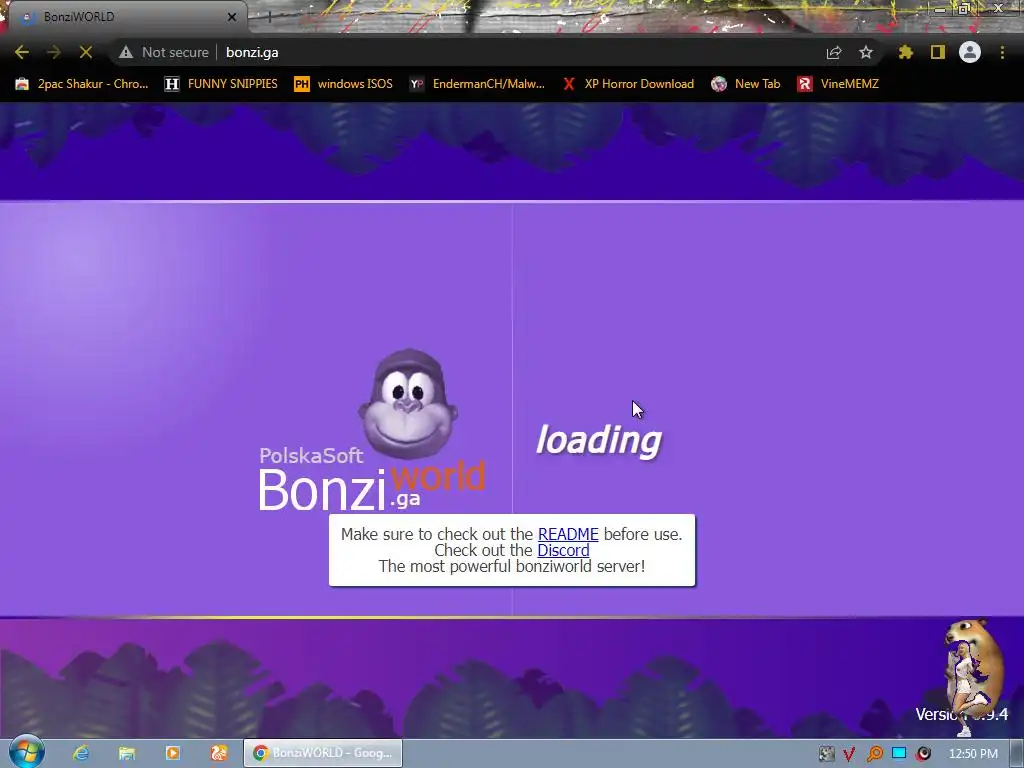
Task: Open the Discord link
Action: click(563, 551)
